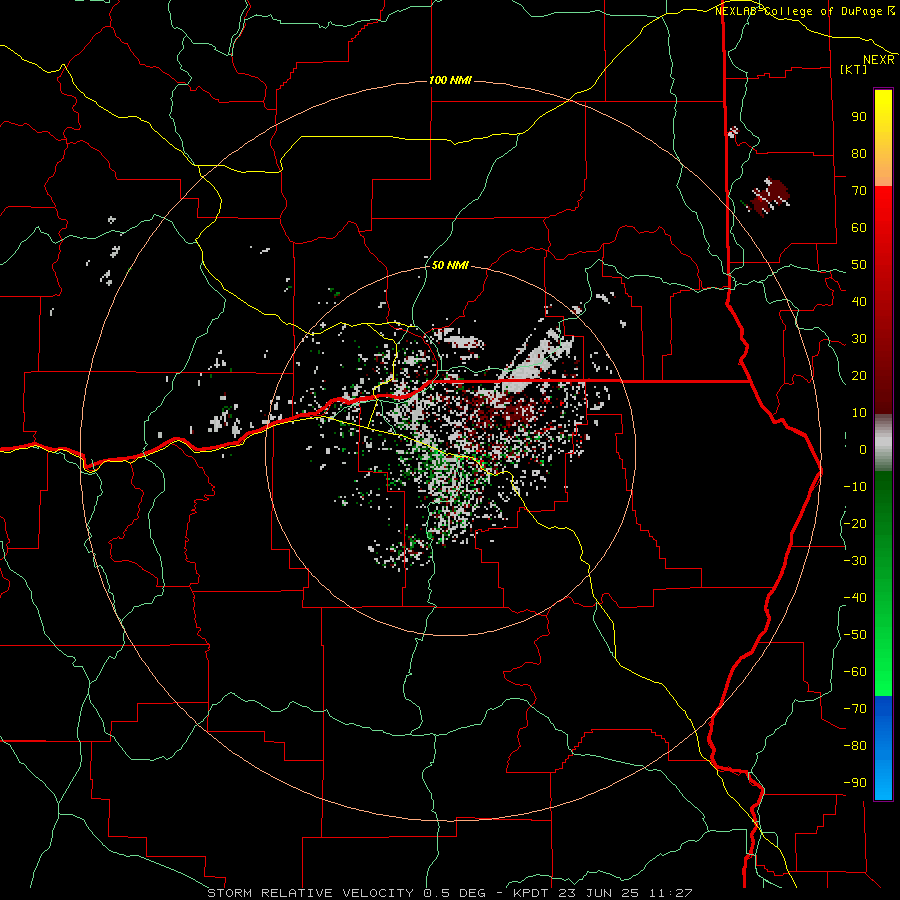
Task: Click the '60' value on velocity scale
Action: click(859, 227)
